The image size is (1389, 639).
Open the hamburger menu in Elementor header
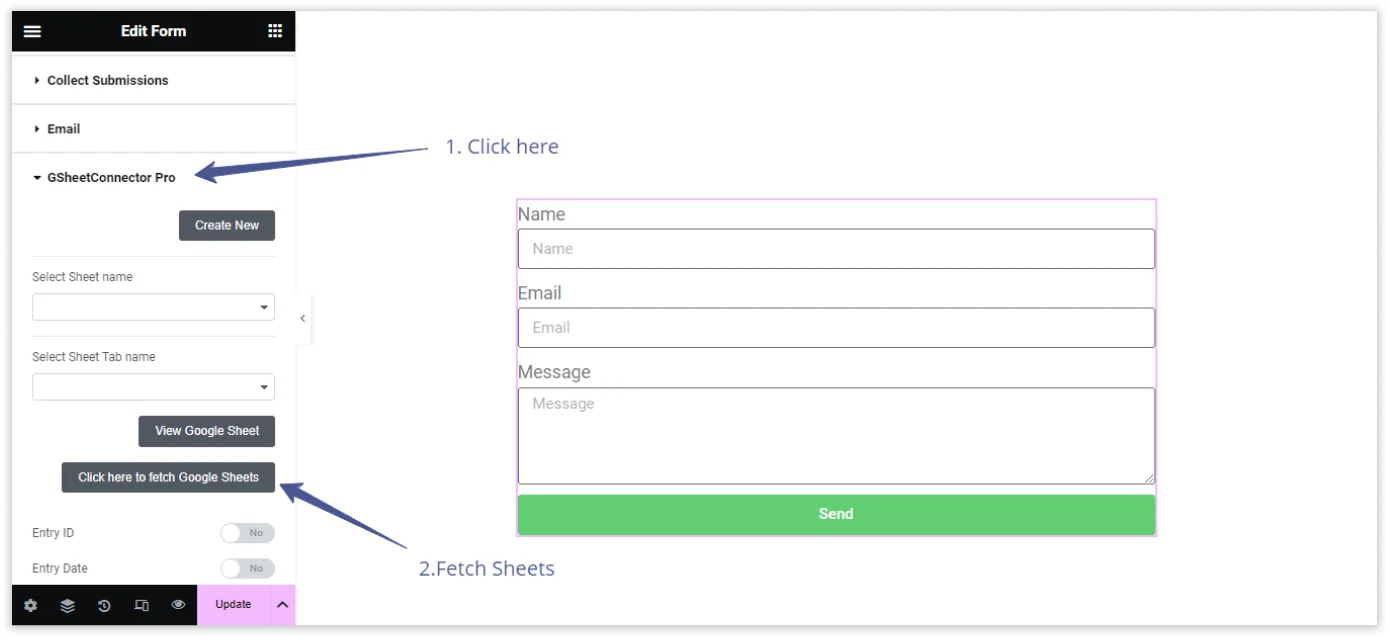(32, 31)
